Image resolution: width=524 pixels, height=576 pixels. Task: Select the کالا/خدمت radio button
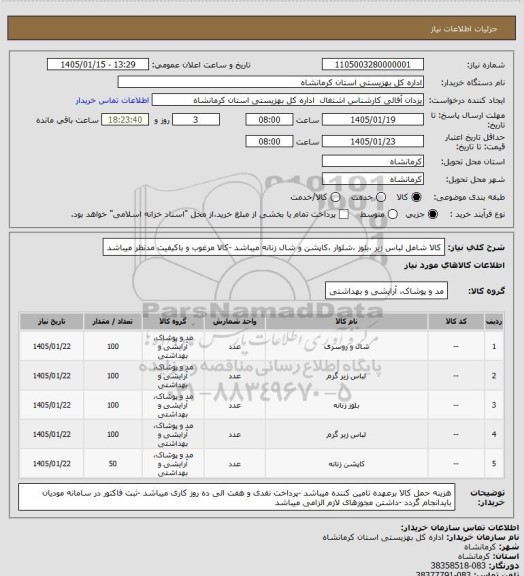335,197
